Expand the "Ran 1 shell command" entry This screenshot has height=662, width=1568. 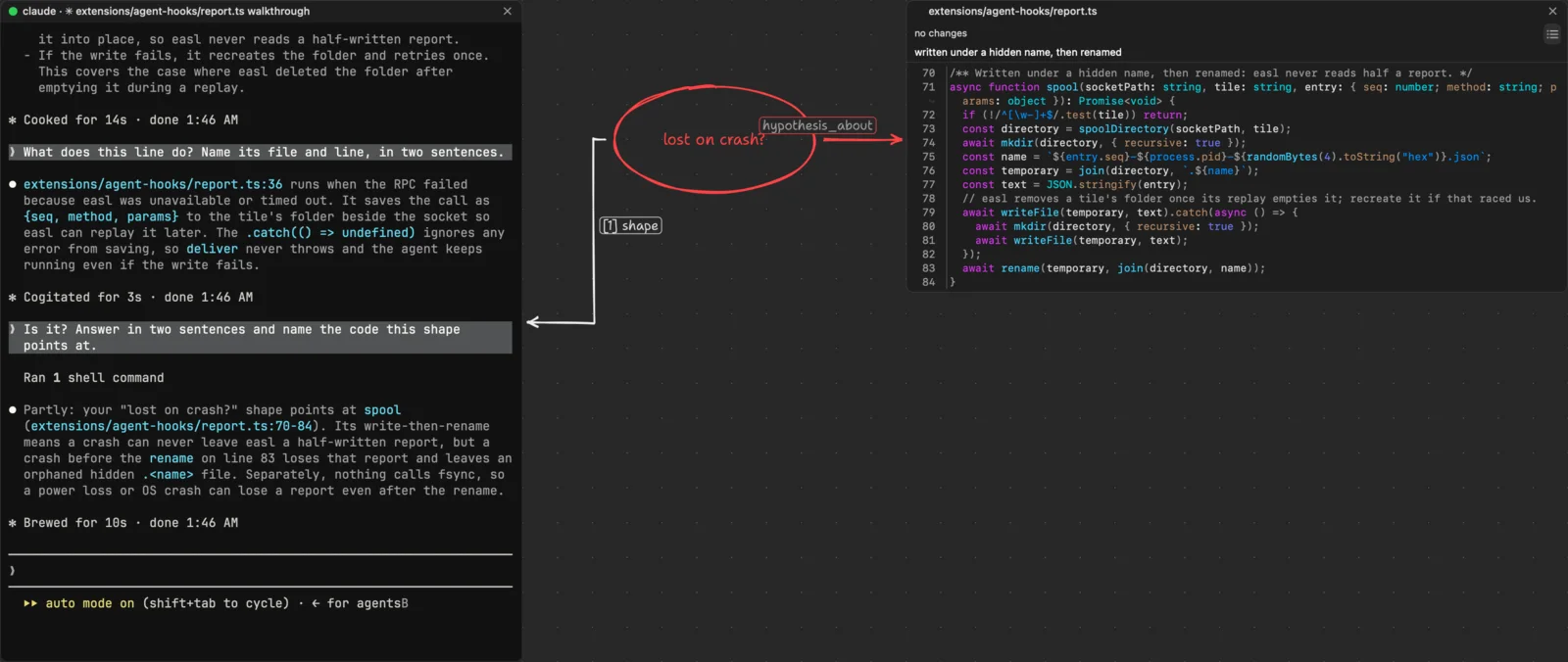[x=94, y=378]
